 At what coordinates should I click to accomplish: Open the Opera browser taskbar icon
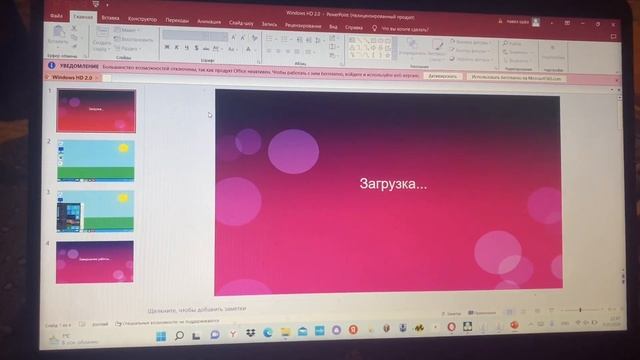coord(451,327)
